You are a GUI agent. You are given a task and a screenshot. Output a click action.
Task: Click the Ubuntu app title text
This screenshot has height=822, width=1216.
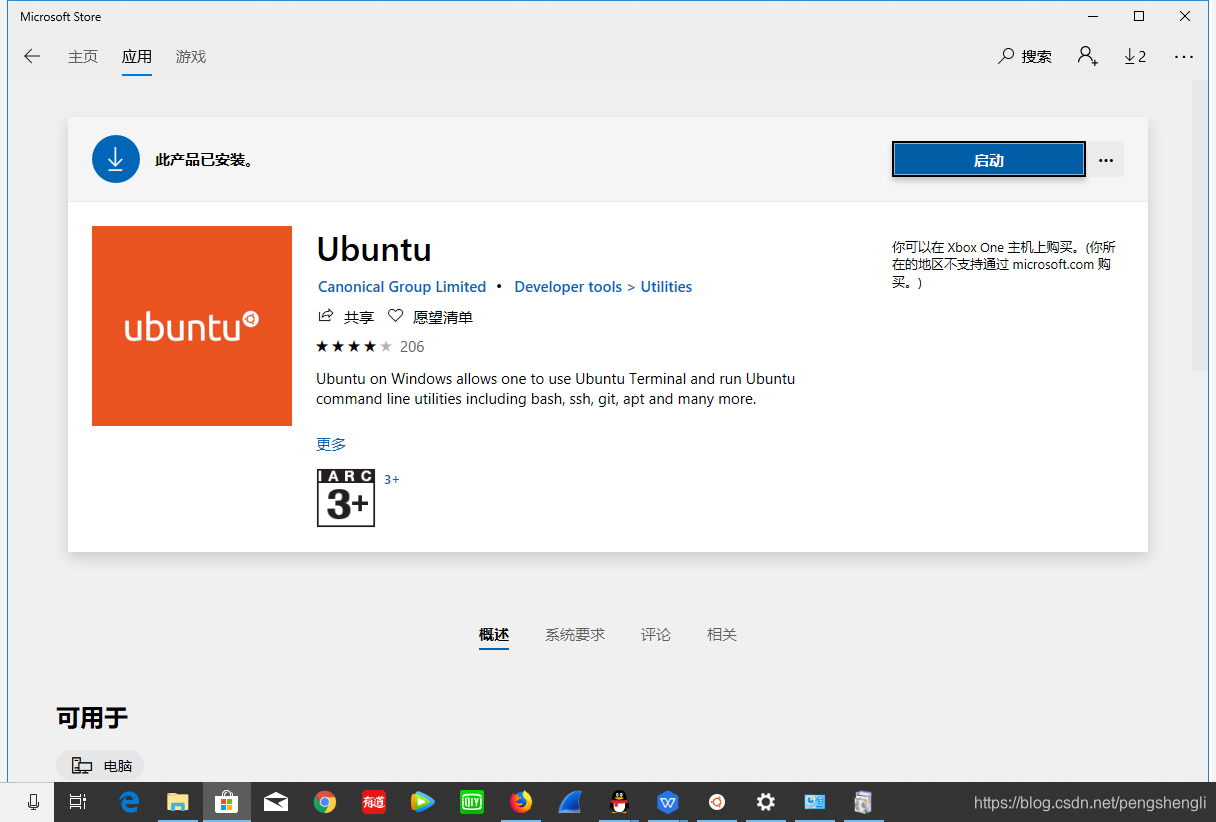click(x=374, y=249)
